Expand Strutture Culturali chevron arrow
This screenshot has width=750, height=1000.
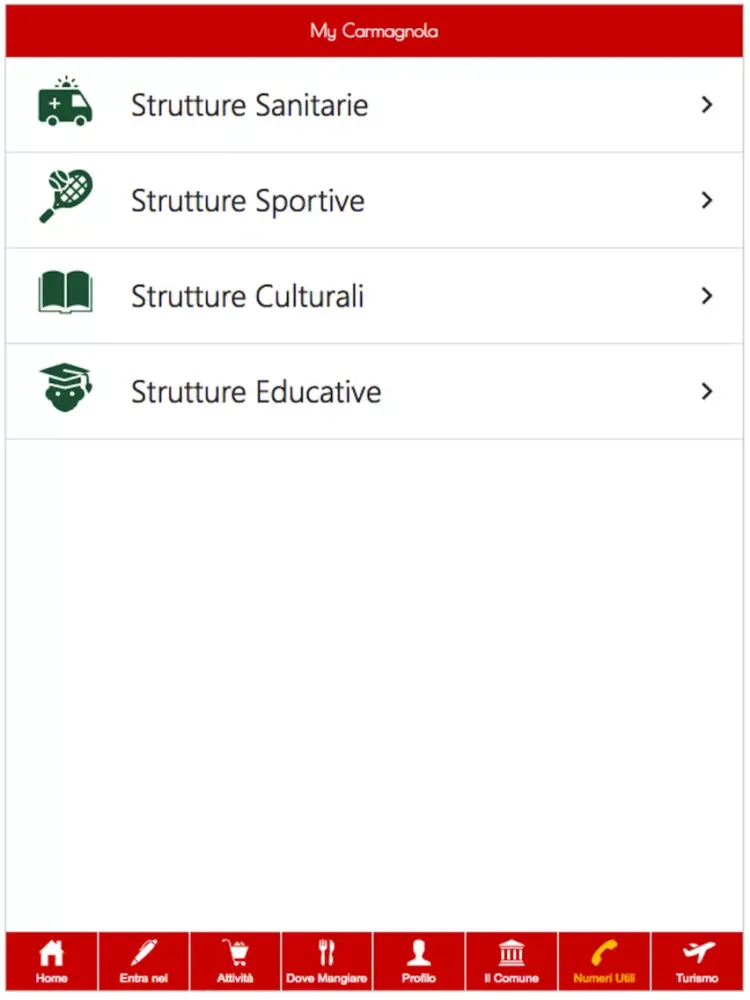(707, 296)
